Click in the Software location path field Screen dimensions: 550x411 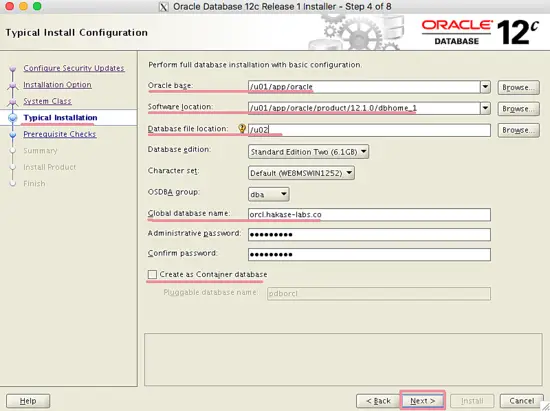pyautogui.click(x=364, y=108)
